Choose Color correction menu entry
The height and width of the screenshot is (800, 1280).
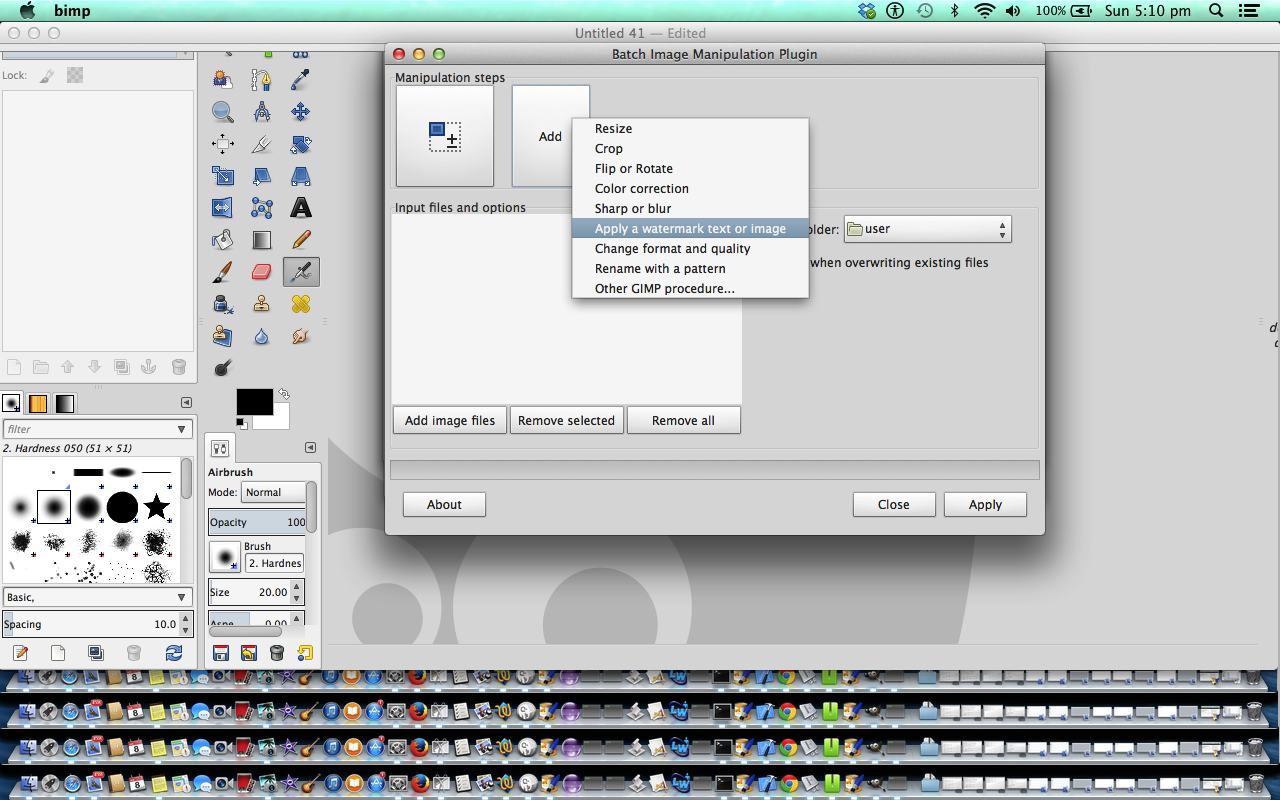[x=690, y=188]
